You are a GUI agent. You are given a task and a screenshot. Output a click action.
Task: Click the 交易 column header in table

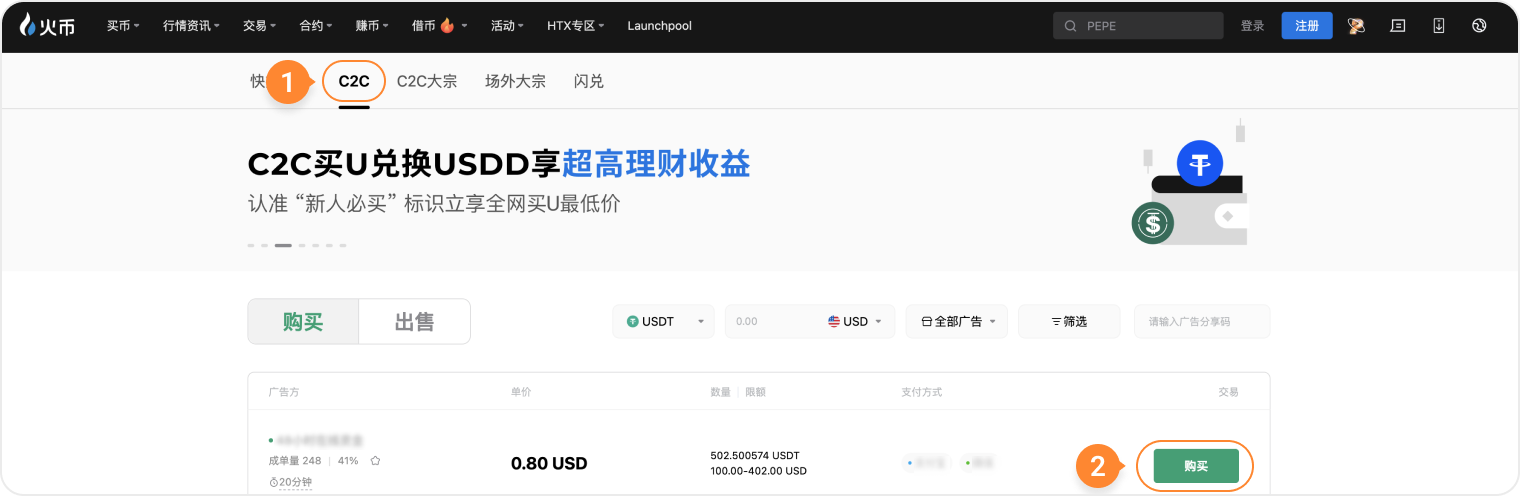(1228, 392)
